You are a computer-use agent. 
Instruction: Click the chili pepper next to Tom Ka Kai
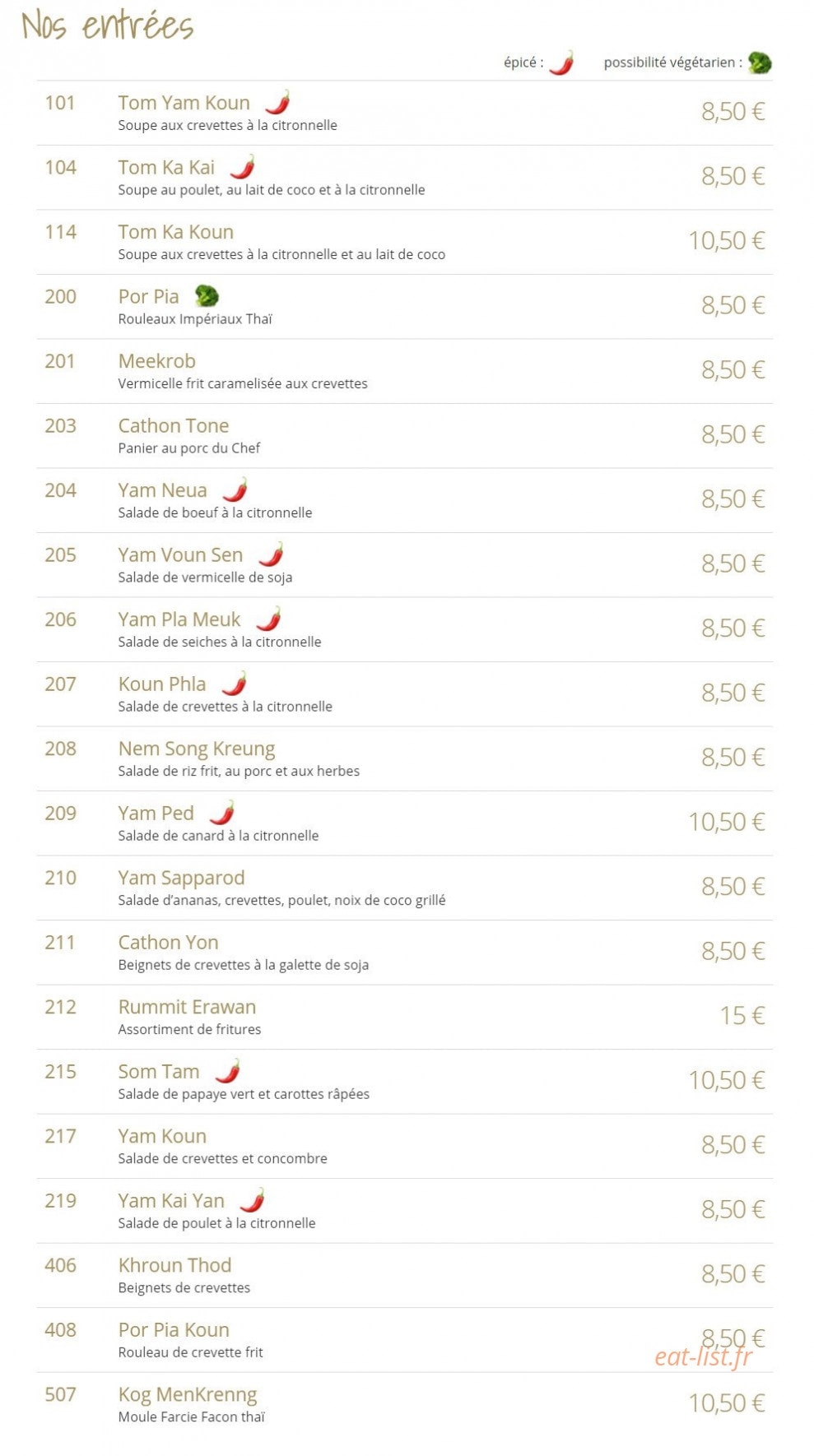[243, 167]
